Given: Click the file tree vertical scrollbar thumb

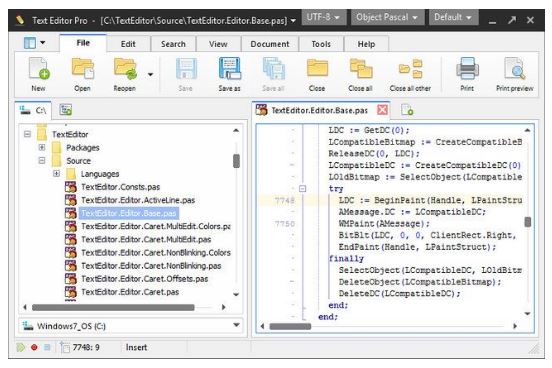Looking at the screenshot, I should [x=237, y=161].
